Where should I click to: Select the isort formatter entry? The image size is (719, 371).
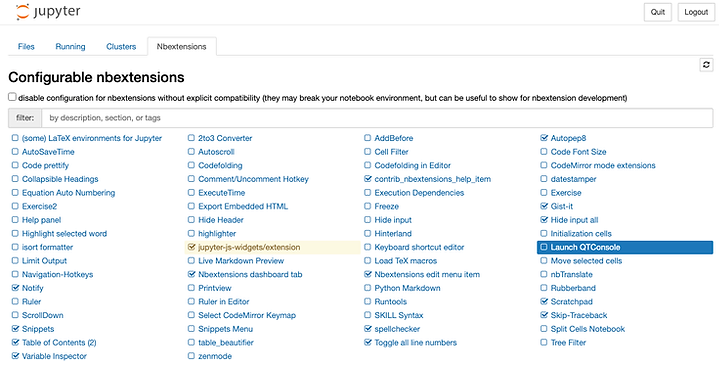click(x=47, y=247)
